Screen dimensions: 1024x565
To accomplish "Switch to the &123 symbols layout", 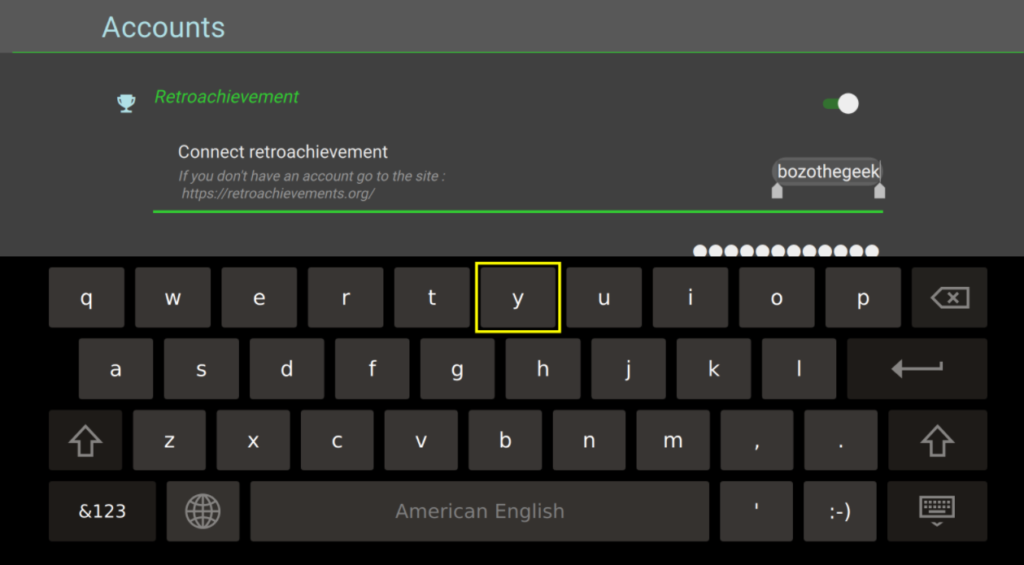I will 102,511.
